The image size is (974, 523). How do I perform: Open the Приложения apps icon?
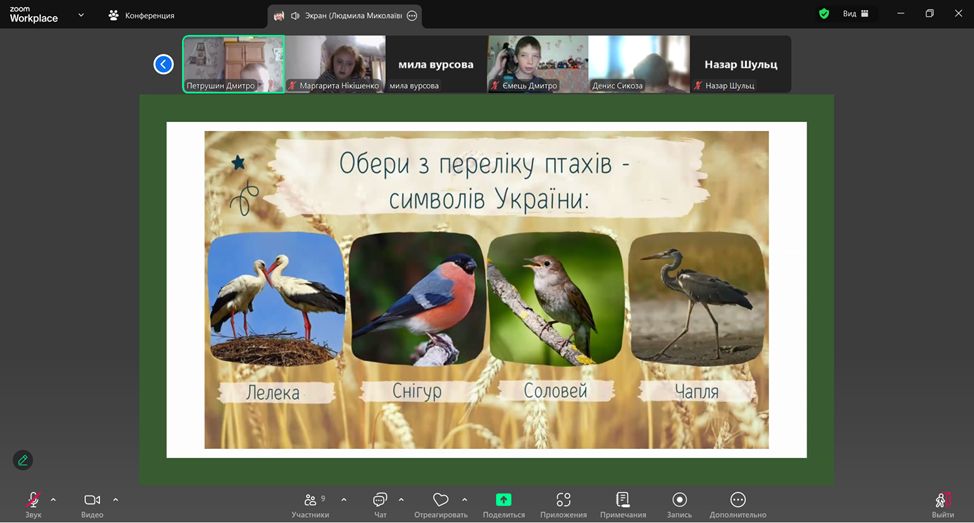click(x=563, y=500)
